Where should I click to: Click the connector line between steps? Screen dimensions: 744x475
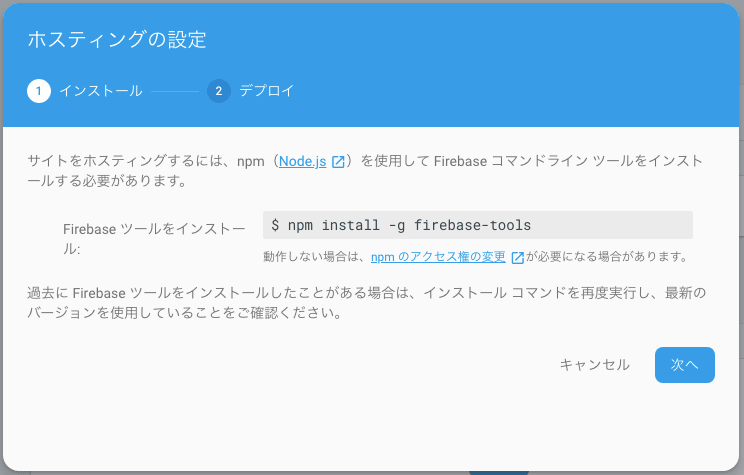click(175, 91)
